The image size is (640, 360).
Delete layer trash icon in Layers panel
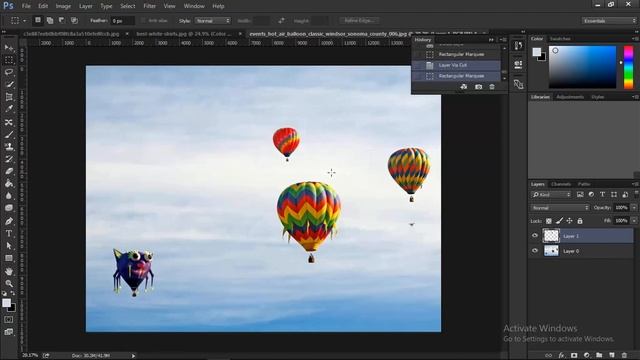(624, 356)
